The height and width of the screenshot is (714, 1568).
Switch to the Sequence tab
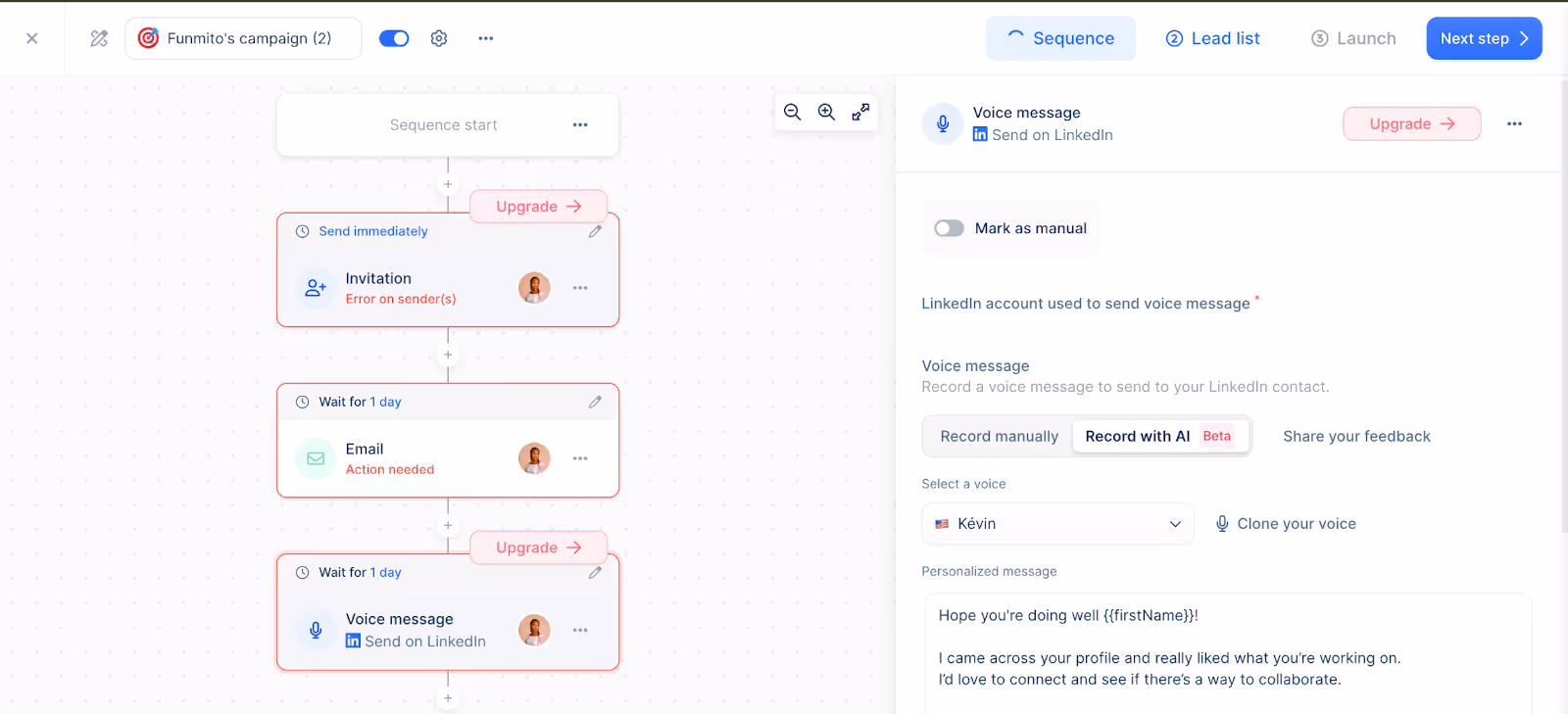tap(1060, 38)
